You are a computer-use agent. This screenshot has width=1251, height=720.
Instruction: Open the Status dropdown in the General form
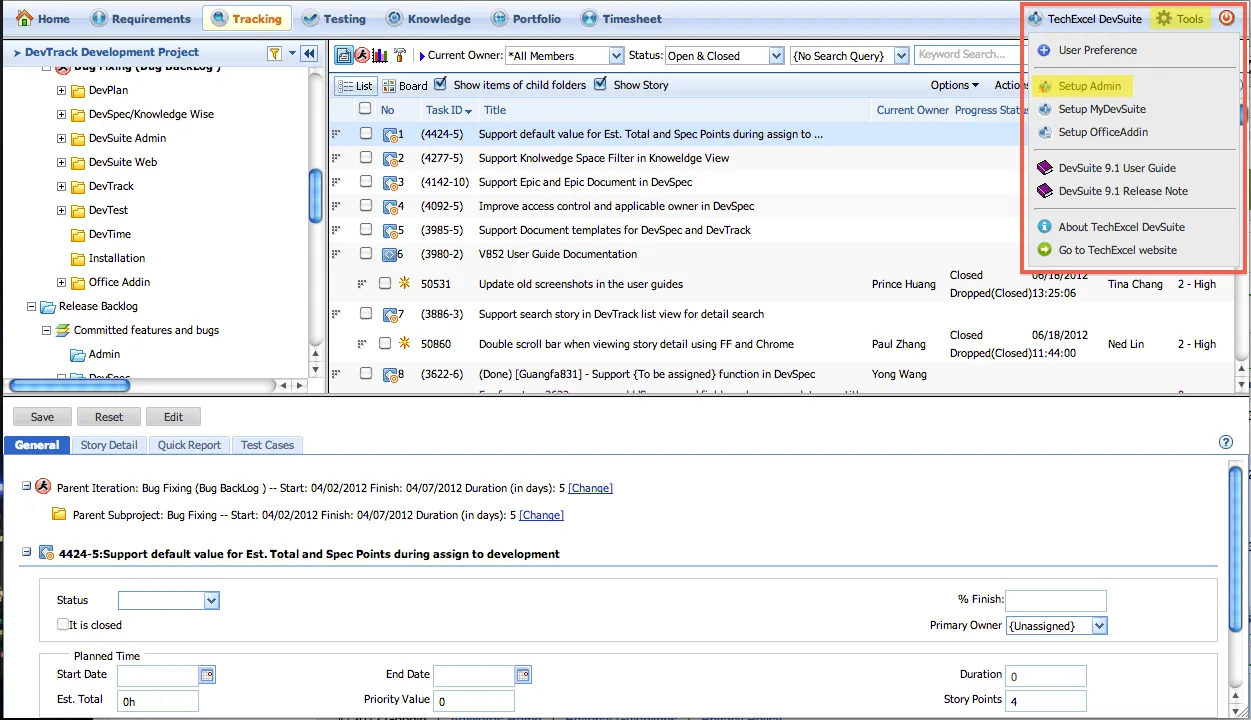pyautogui.click(x=168, y=600)
